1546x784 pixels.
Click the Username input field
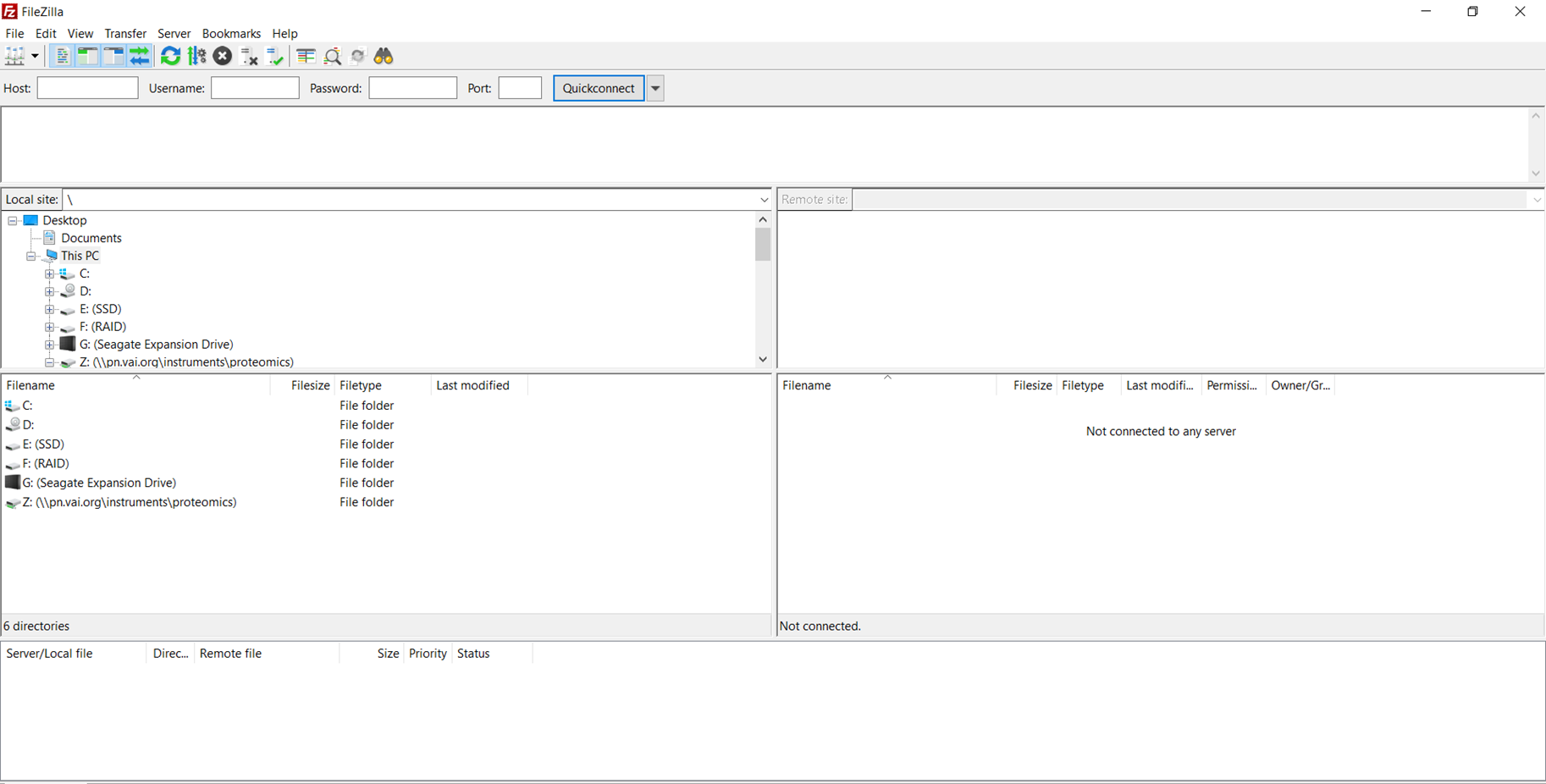(x=255, y=88)
